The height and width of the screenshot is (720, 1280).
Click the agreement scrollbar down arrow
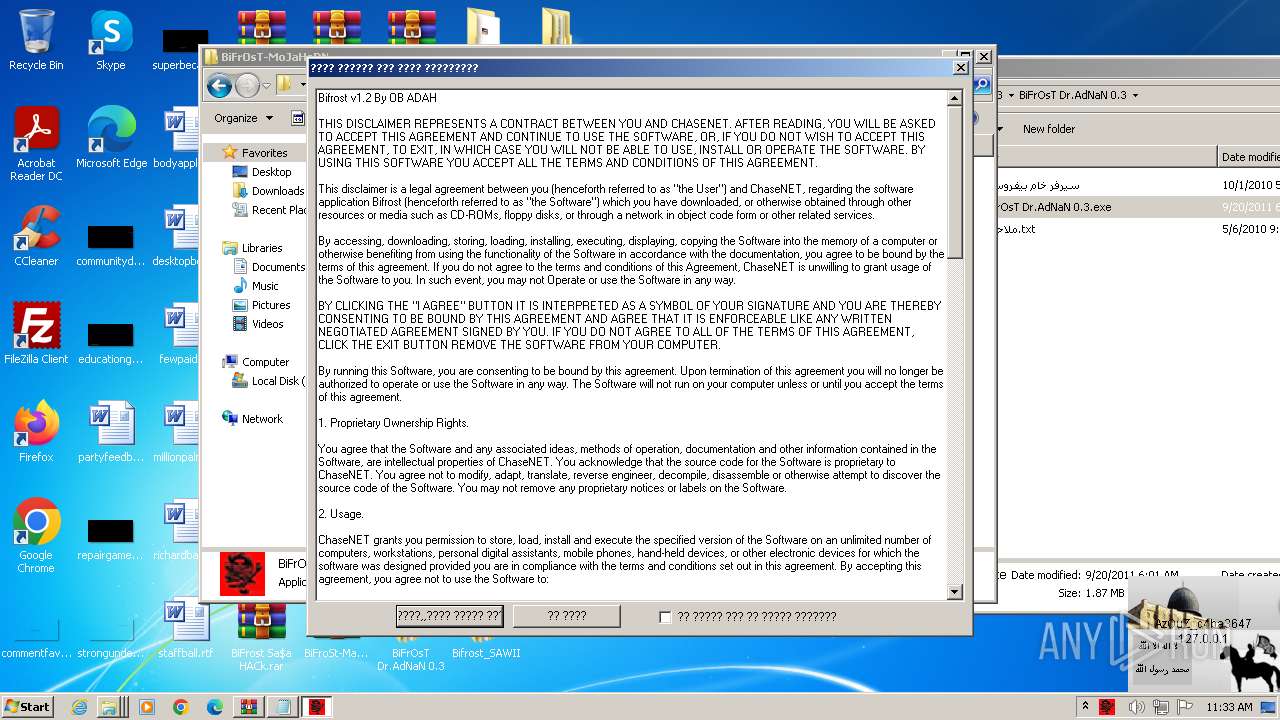click(954, 592)
